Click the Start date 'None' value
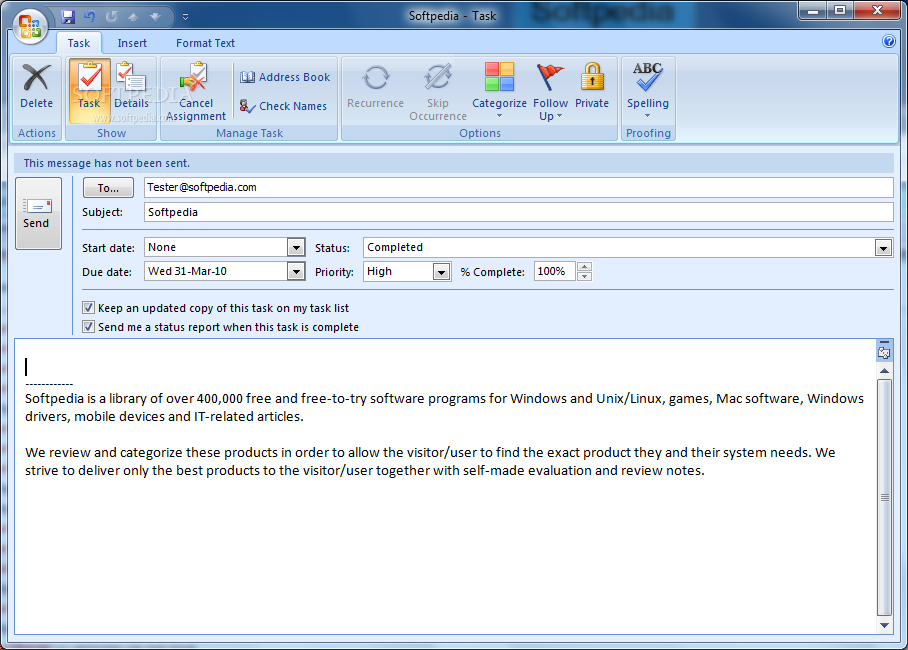The height and width of the screenshot is (650, 908). (x=162, y=247)
